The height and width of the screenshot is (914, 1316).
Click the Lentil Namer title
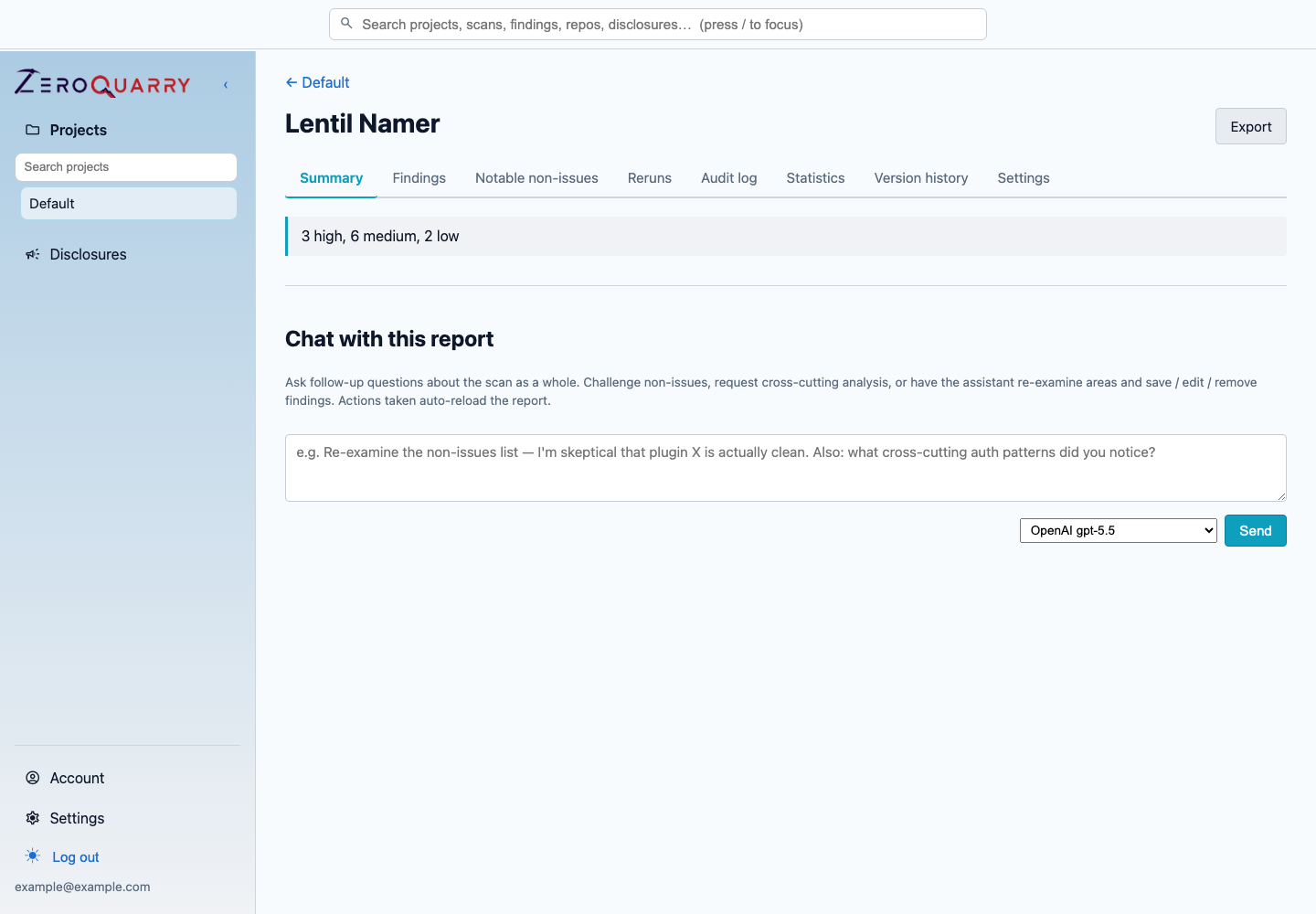pyautogui.click(x=363, y=123)
